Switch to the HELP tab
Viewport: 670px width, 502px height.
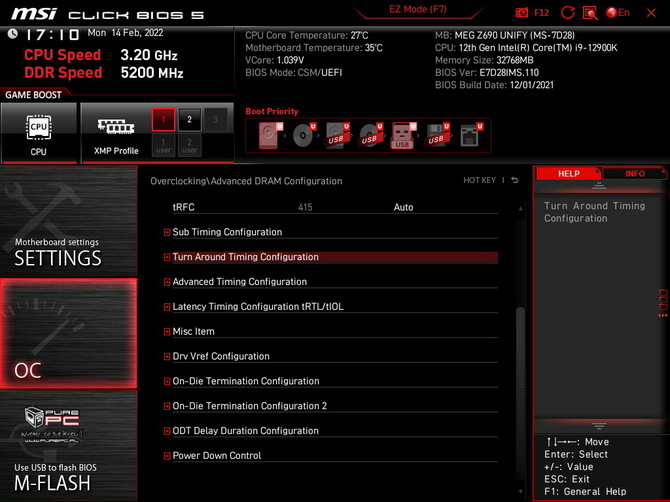click(568, 173)
